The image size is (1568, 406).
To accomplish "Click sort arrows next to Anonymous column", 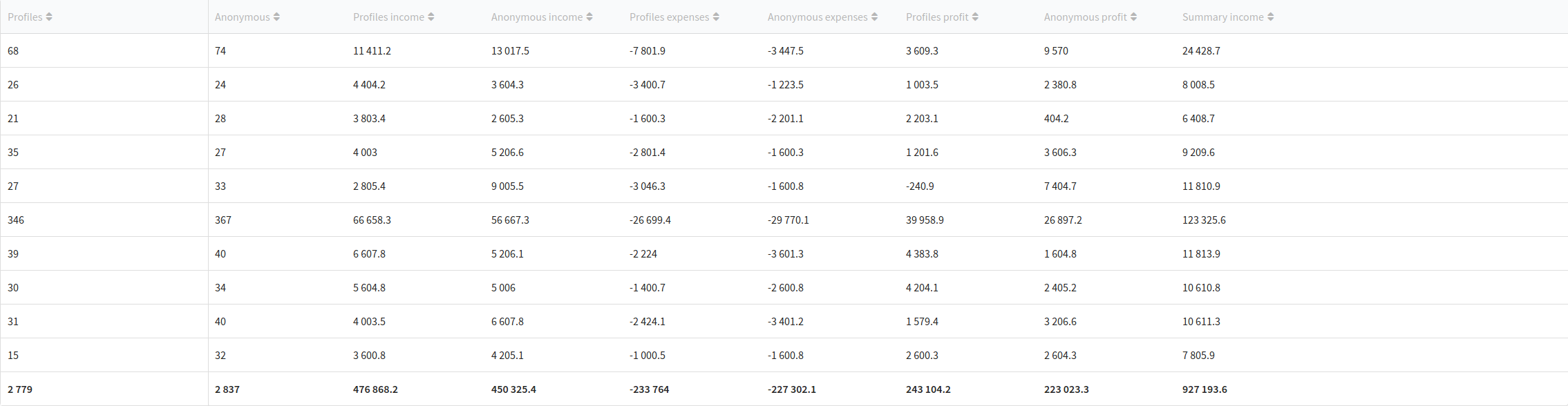I will [x=276, y=17].
